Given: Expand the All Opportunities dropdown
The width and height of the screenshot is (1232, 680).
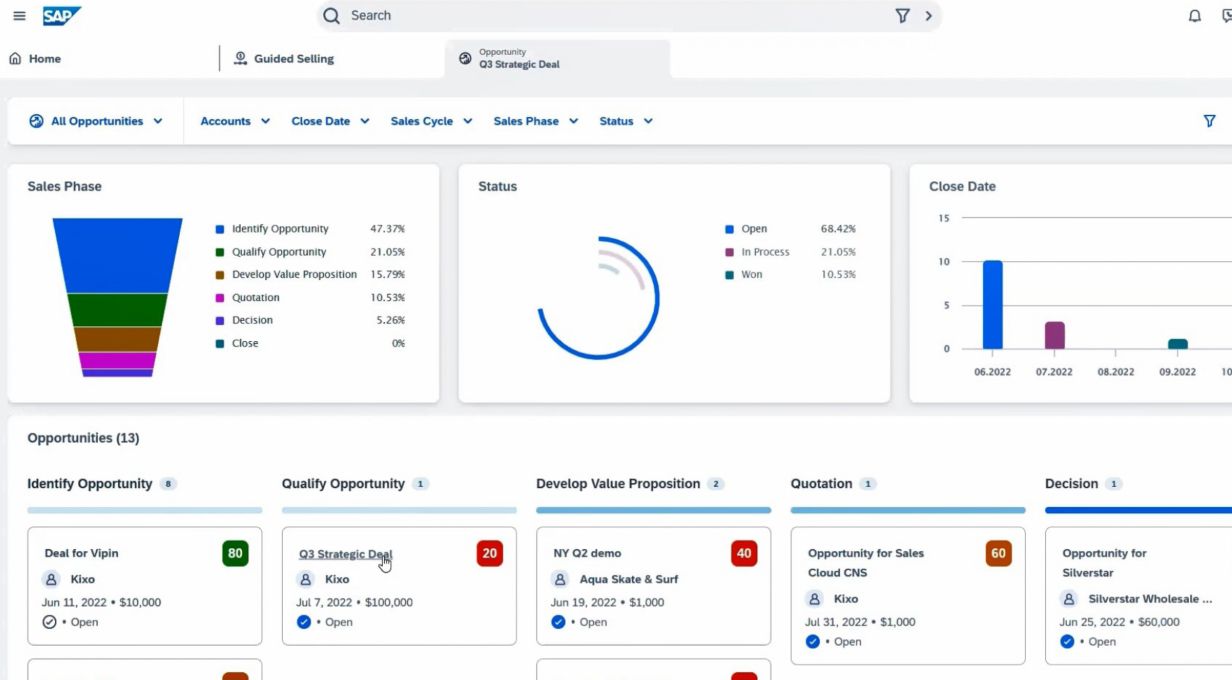Looking at the screenshot, I should click(96, 121).
